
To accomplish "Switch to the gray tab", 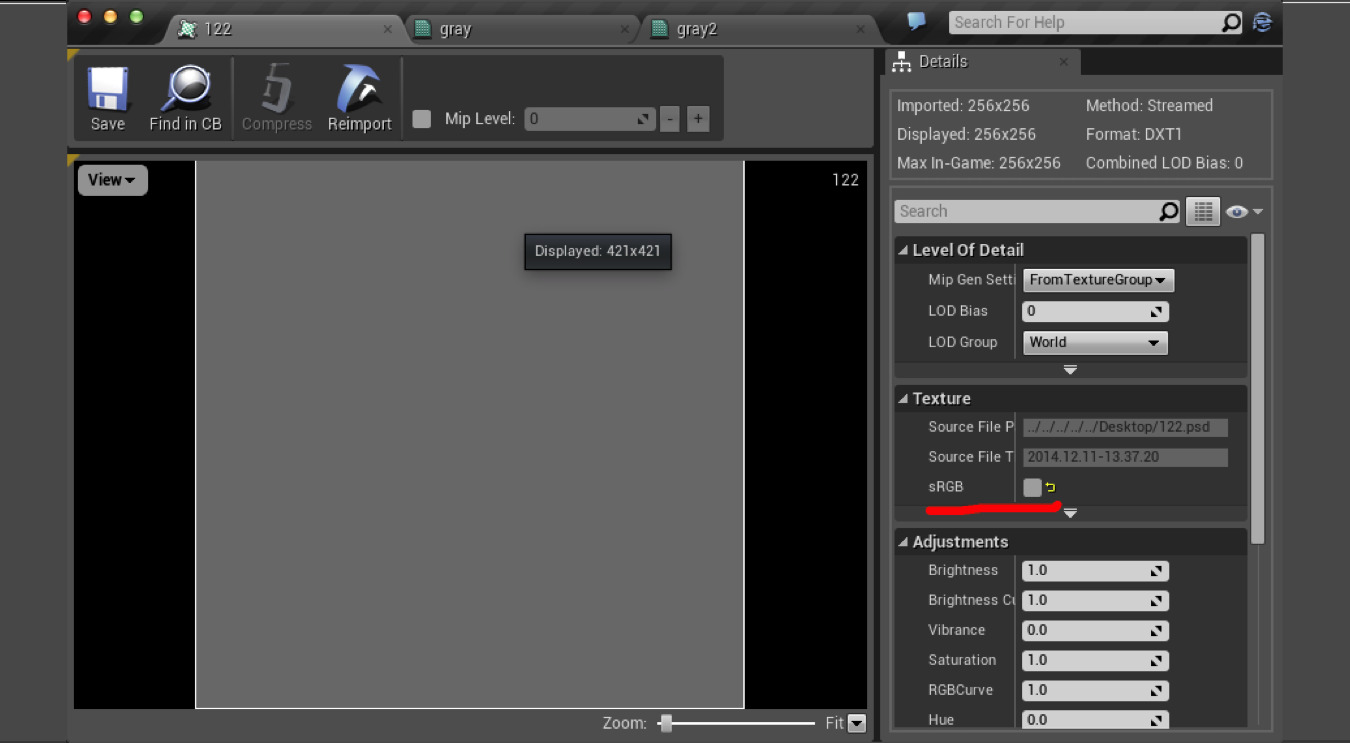I will coord(455,29).
